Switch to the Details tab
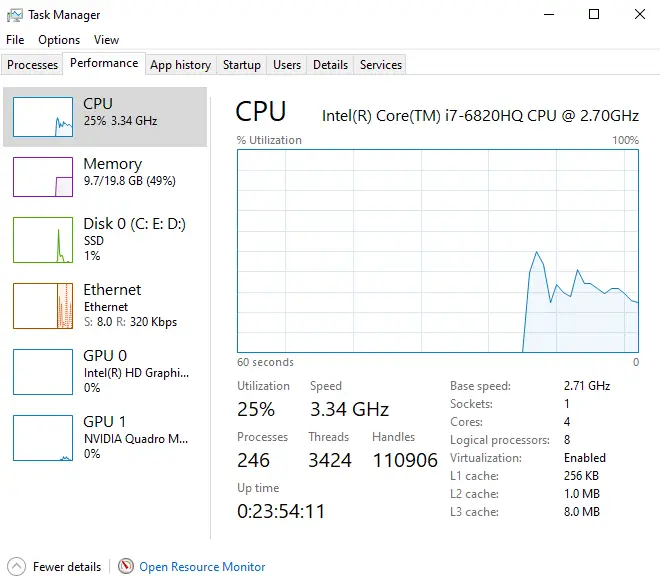This screenshot has height=585, width=660. click(x=330, y=65)
